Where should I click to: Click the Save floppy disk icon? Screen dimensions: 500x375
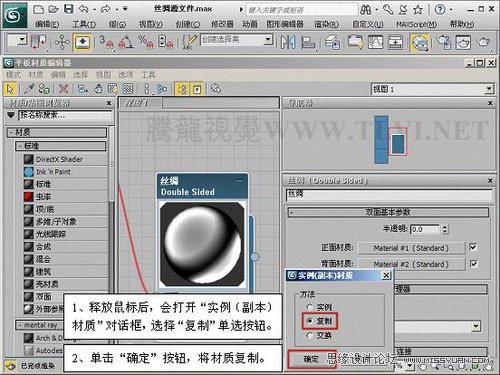[69, 9]
